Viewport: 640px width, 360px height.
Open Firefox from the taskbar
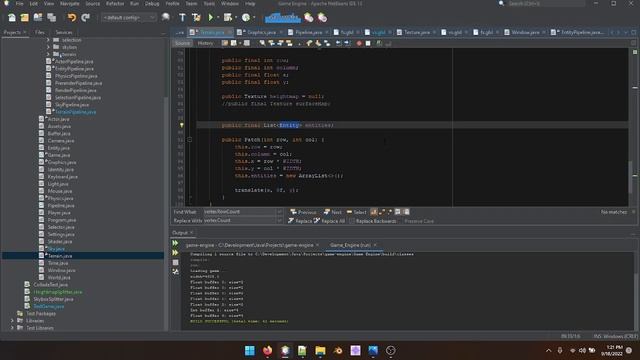[267, 350]
